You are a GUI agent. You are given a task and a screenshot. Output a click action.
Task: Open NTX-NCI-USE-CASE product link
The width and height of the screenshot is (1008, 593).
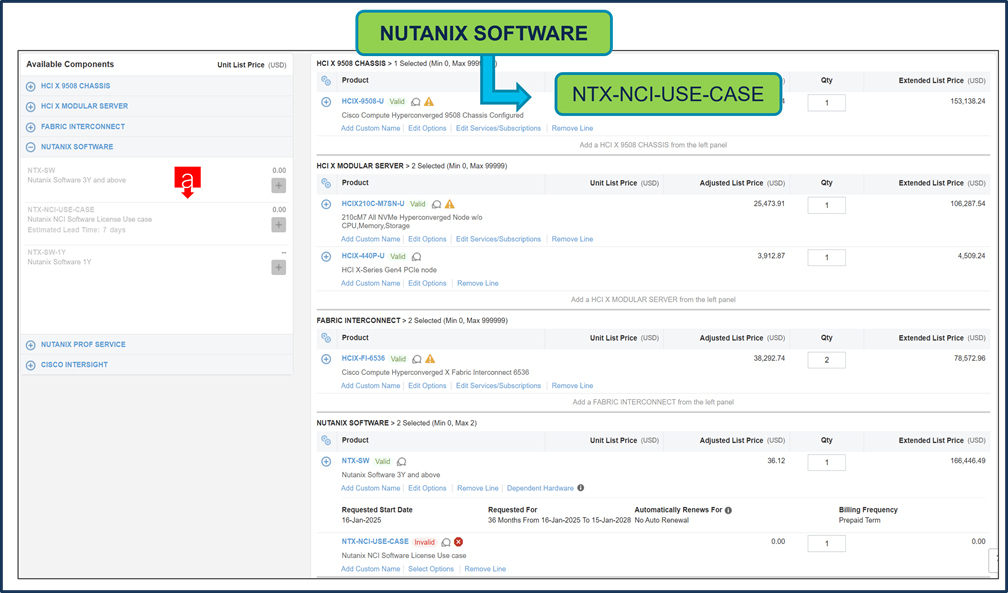point(375,541)
